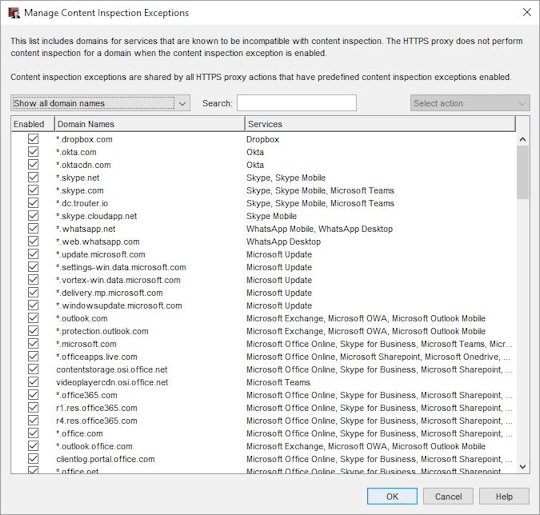The image size is (540, 515).
Task: Disable the *.outlook.com exception
Action: [x=33, y=318]
